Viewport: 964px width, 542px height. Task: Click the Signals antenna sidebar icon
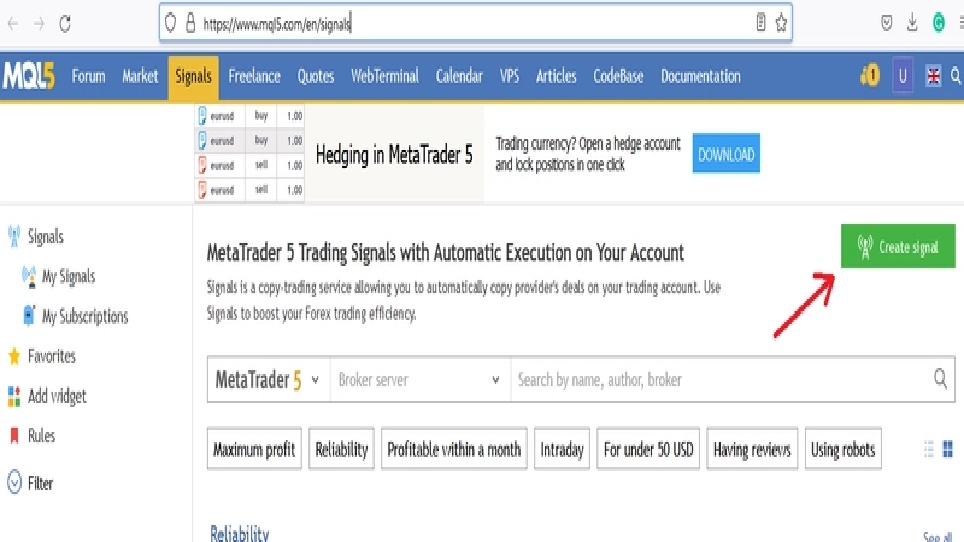(14, 237)
